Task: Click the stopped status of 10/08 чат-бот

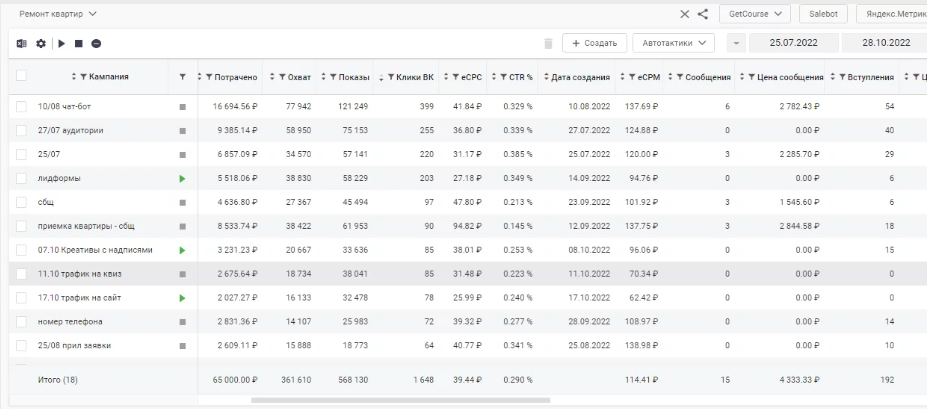Action: (182, 107)
